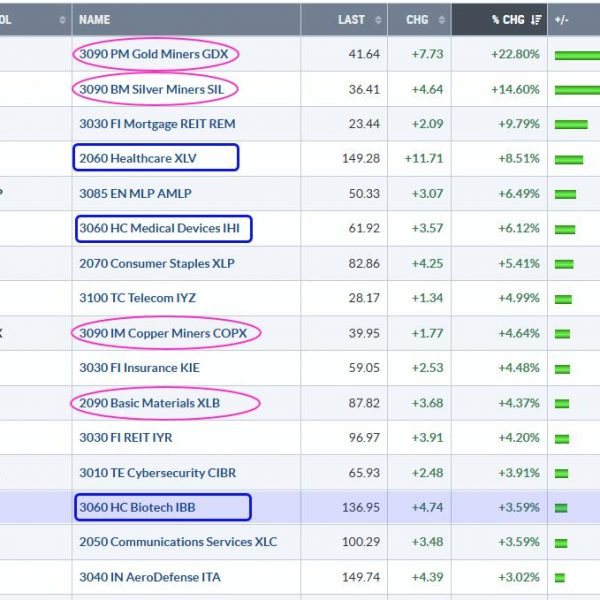The image size is (600, 600).
Task: Click the green bar in XLV row
Action: point(569,160)
